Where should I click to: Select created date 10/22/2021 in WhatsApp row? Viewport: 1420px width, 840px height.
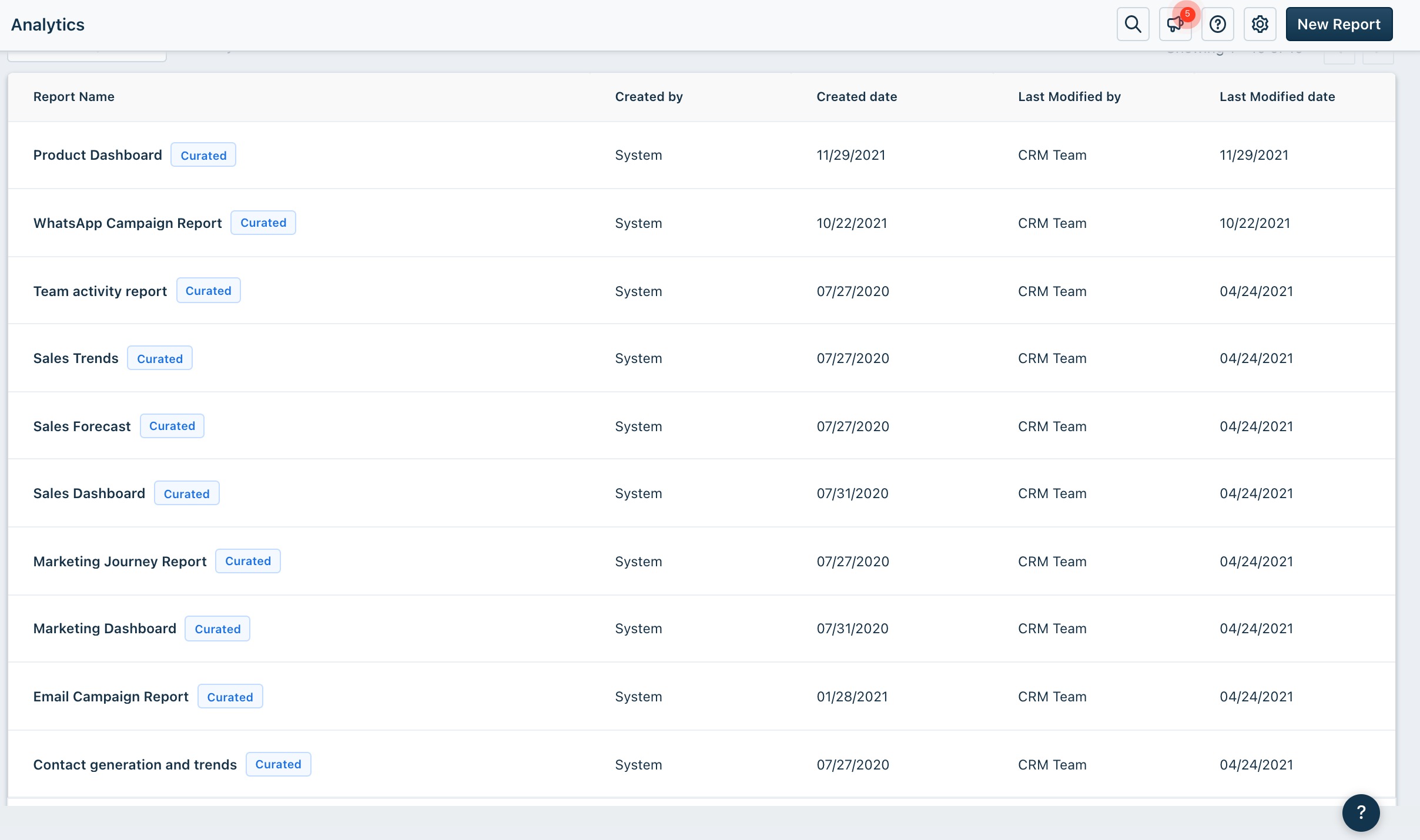(x=852, y=223)
